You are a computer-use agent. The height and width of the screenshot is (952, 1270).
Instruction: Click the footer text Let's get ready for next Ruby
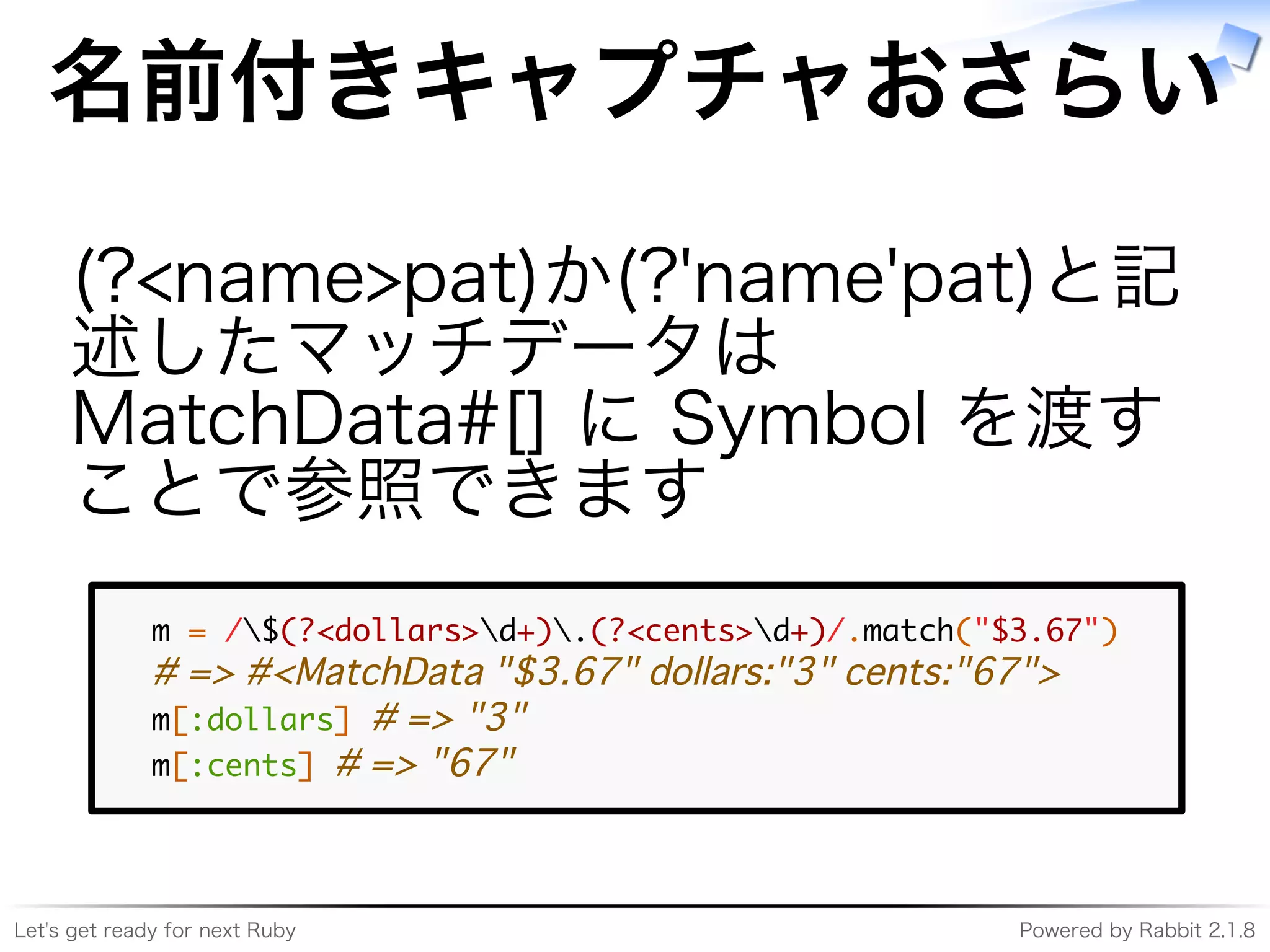pyautogui.click(x=155, y=930)
